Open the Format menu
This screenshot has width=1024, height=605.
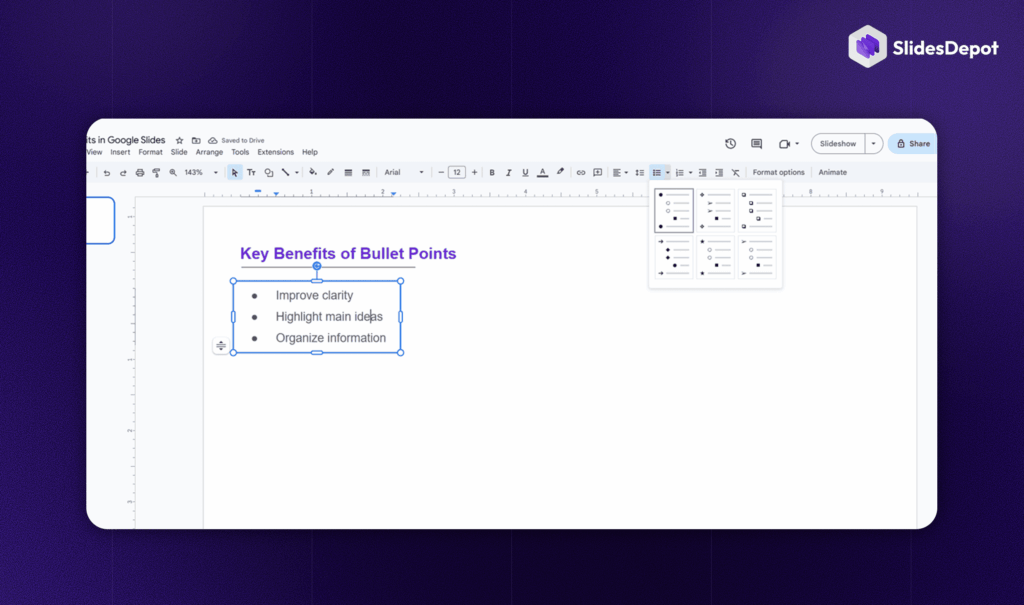(x=150, y=152)
